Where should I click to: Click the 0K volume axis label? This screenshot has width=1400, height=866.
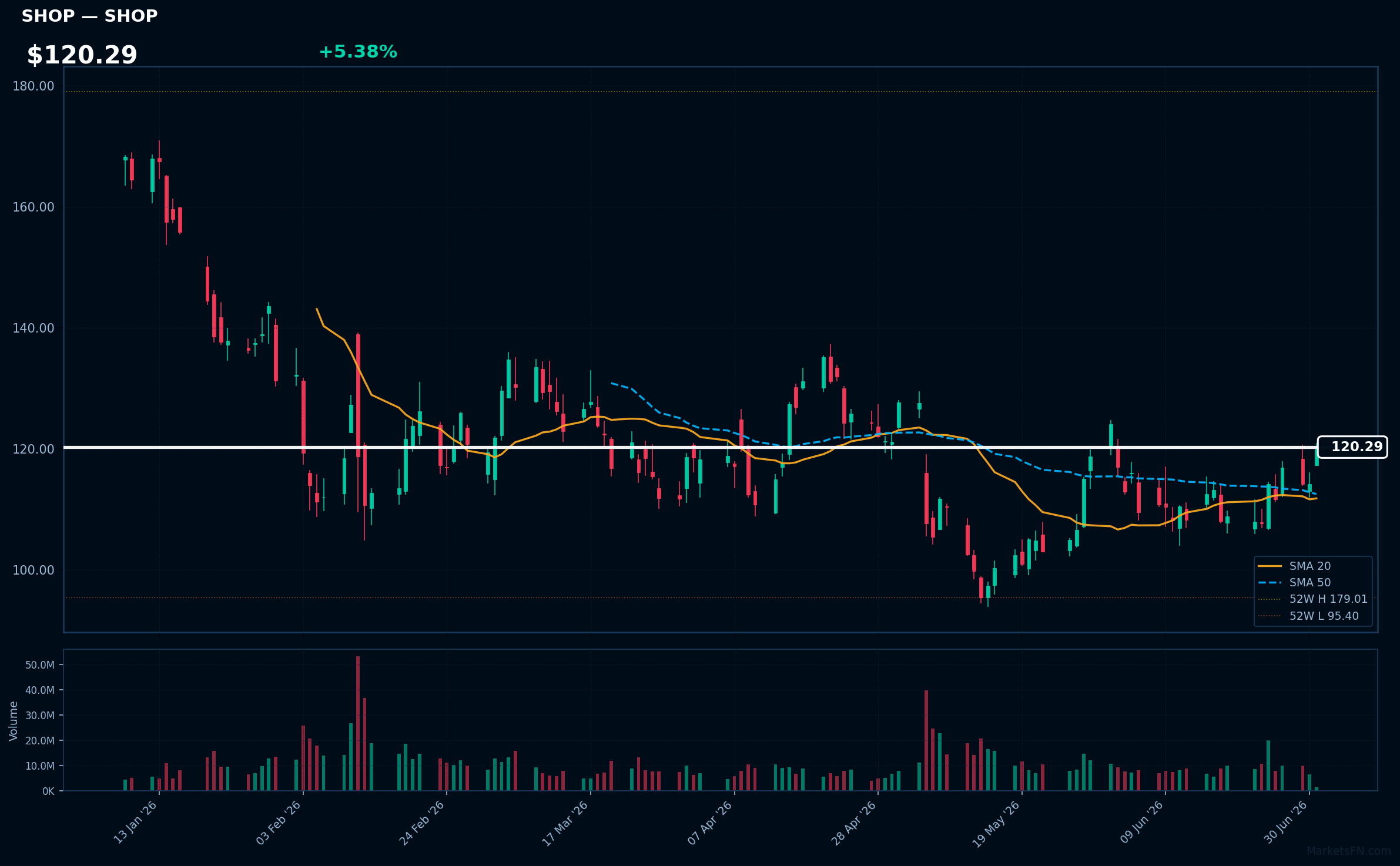pyautogui.click(x=48, y=791)
